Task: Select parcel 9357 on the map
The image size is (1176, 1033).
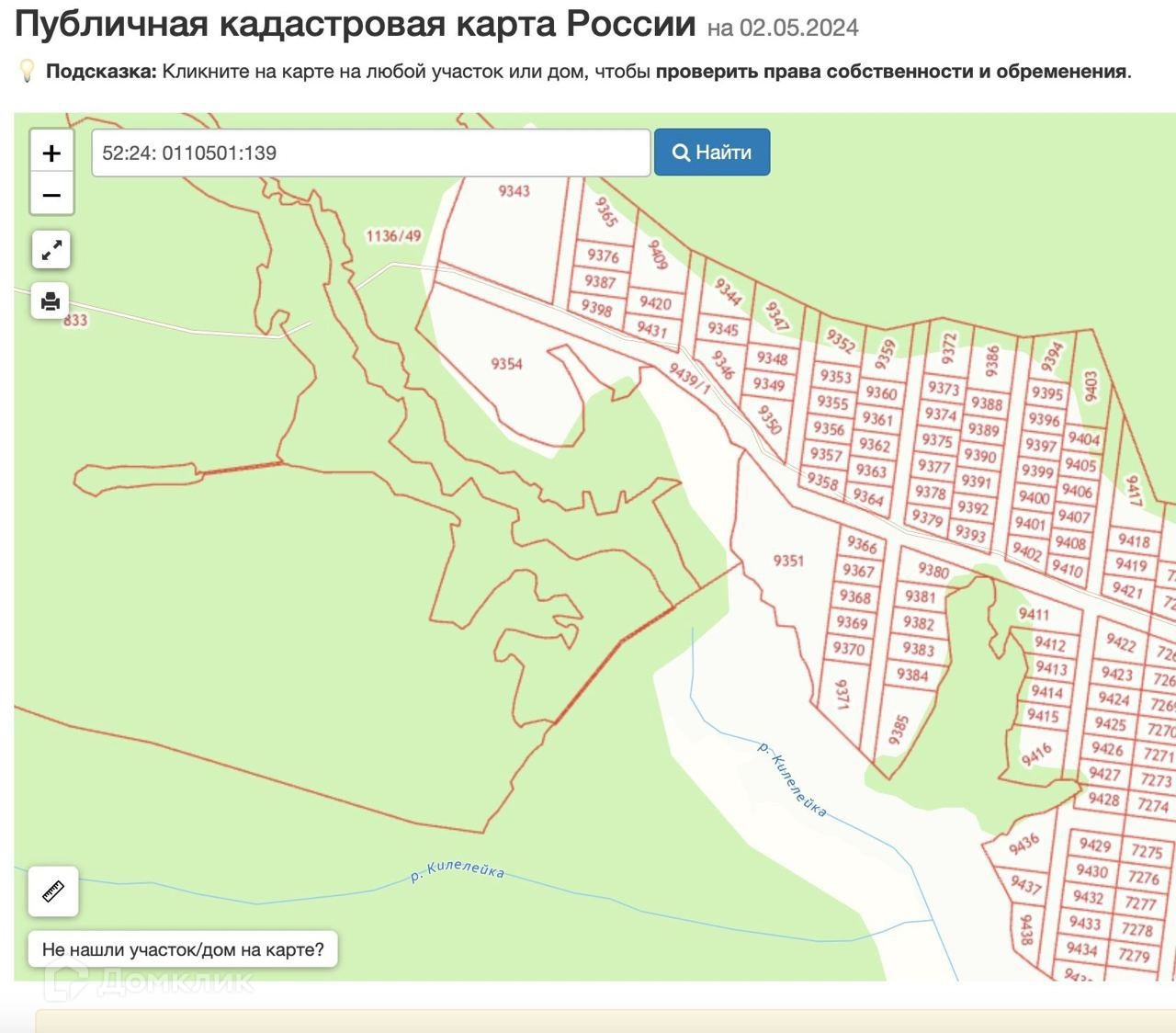Action: point(826,454)
